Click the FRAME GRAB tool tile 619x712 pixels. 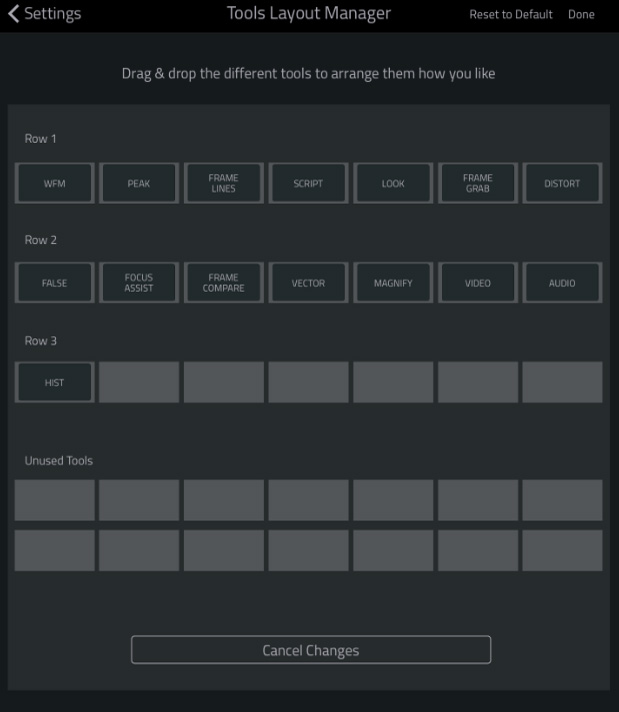(478, 183)
